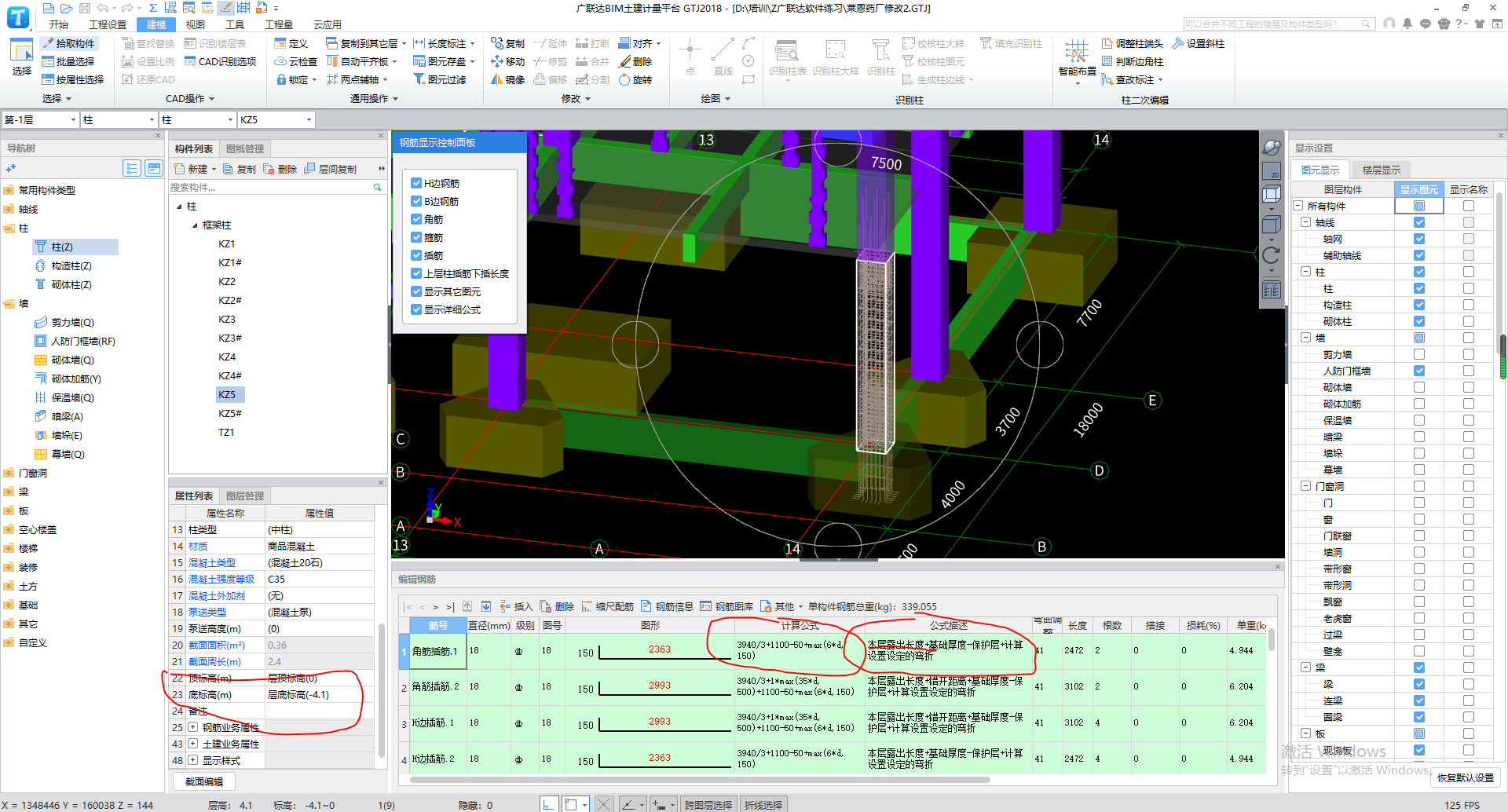The image size is (1508, 812).
Task: Toggle 显示其它图元 checkbox
Action: (x=417, y=291)
